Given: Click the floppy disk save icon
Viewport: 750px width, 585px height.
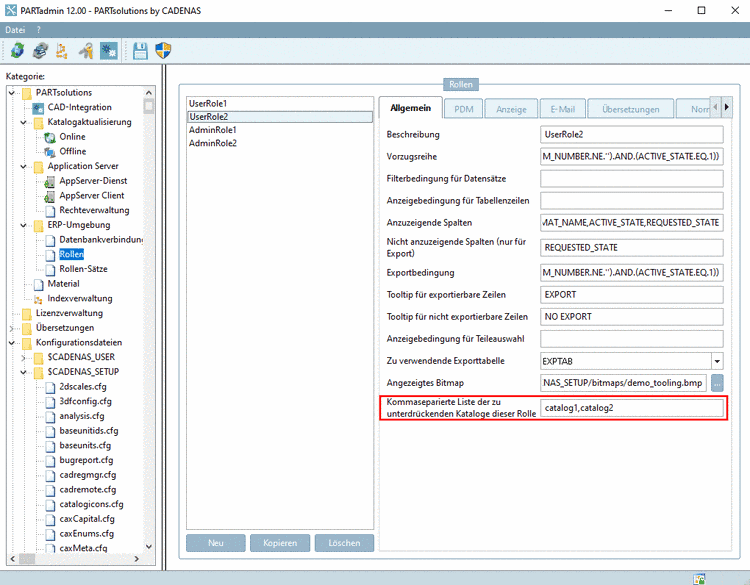Looking at the screenshot, I should click(140, 51).
